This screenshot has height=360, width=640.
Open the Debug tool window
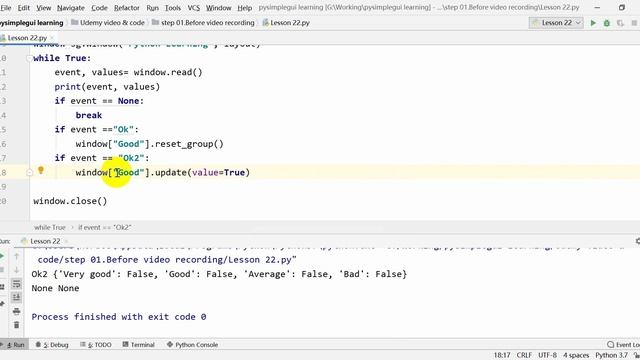pyautogui.click(x=52, y=344)
